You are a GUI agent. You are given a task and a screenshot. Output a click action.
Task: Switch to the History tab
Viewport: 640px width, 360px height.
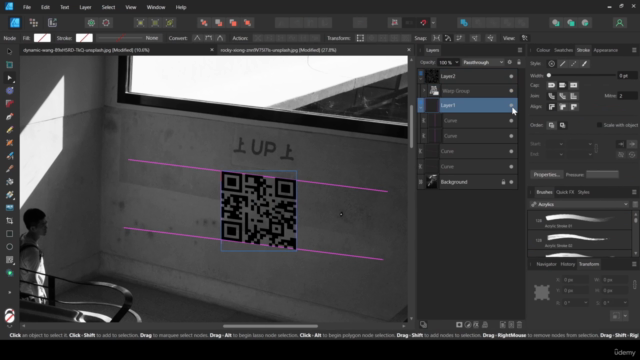567,264
